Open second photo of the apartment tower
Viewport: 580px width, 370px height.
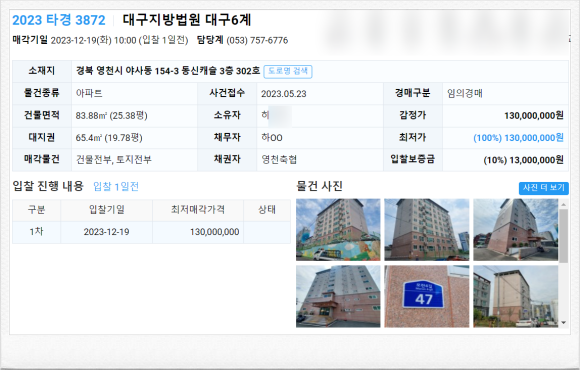[x=426, y=229]
